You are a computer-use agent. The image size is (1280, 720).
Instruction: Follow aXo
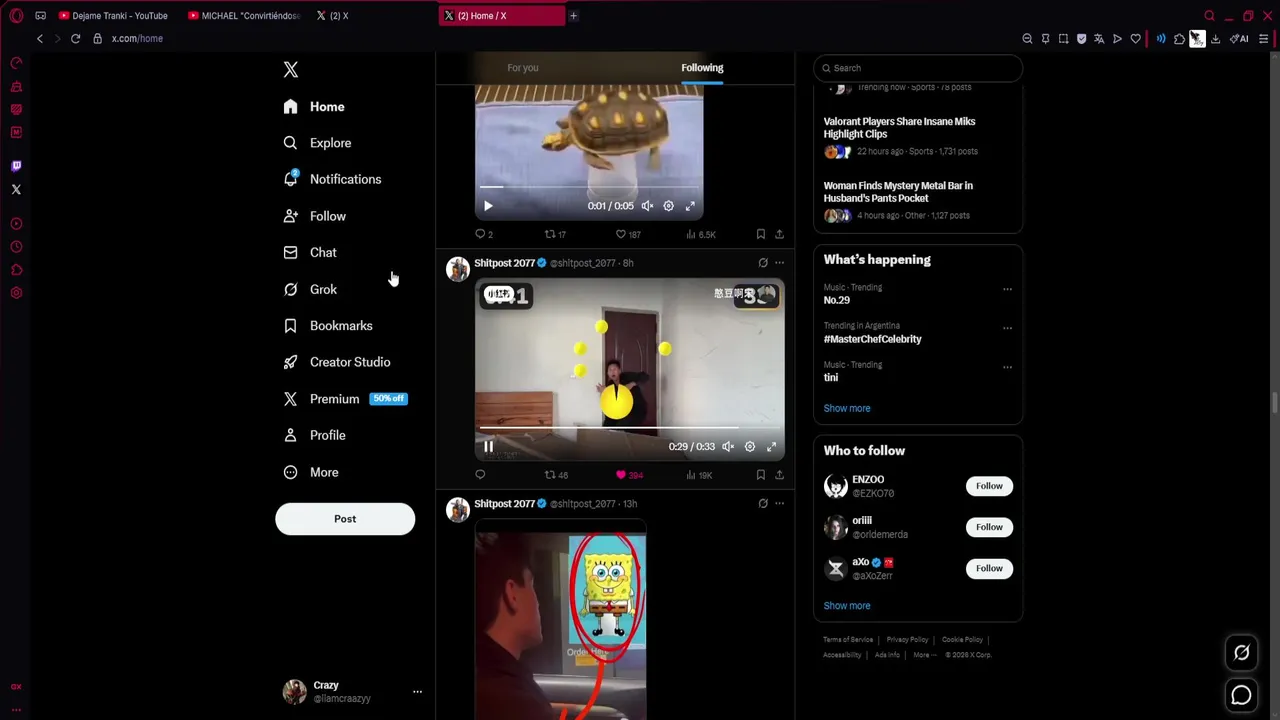point(989,568)
